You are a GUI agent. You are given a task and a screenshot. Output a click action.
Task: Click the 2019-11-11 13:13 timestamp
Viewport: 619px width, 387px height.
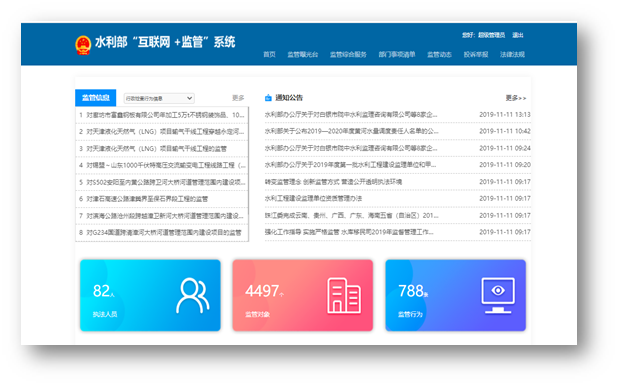point(505,115)
